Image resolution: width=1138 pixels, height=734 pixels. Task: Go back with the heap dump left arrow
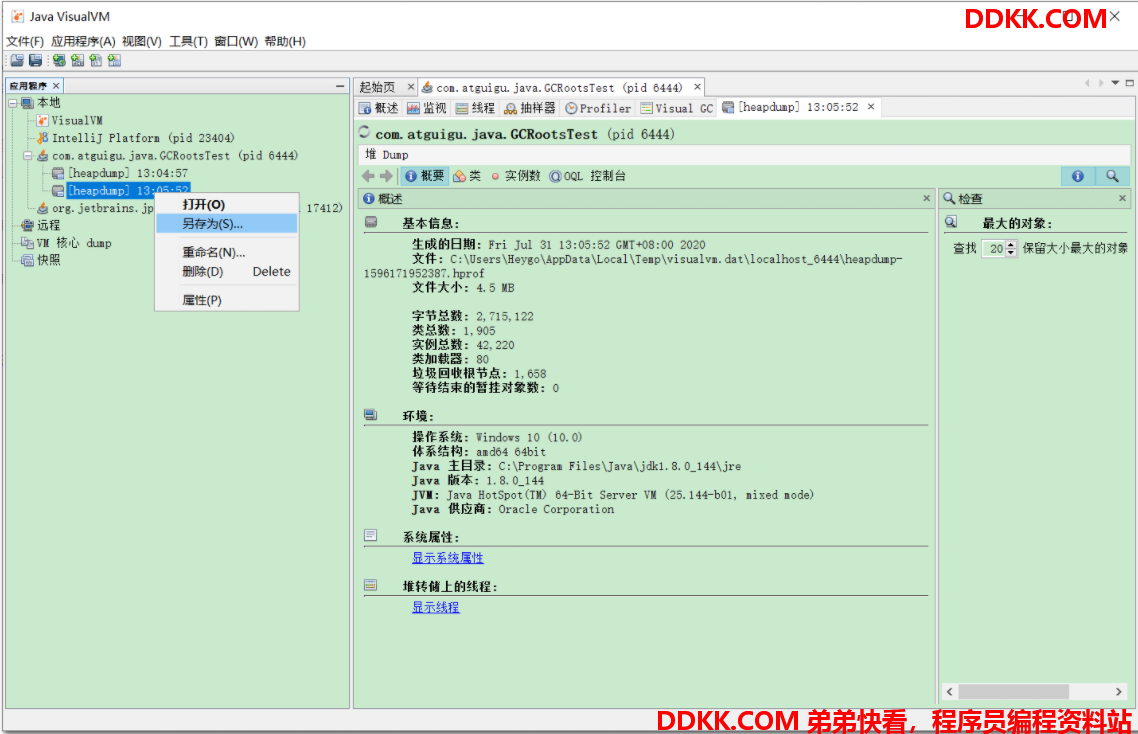point(368,176)
